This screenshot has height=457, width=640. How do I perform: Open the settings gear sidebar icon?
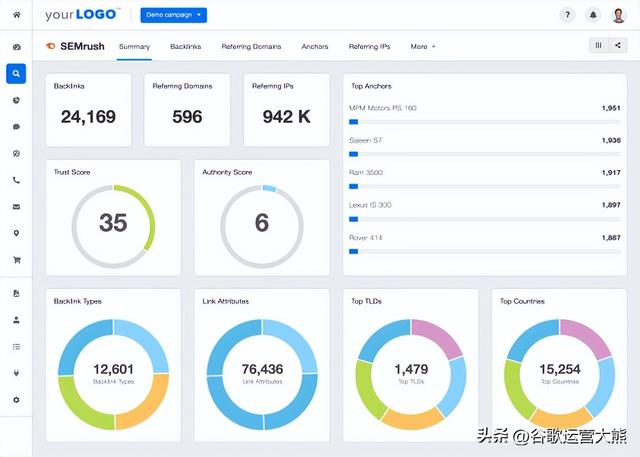16,400
